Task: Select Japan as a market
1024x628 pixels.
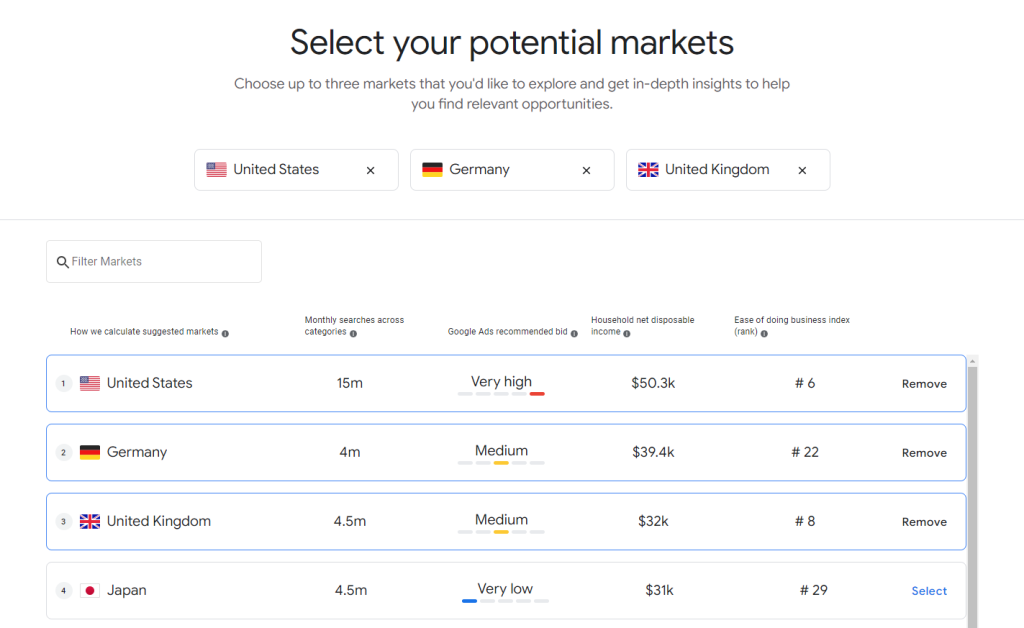Action: [x=929, y=591]
